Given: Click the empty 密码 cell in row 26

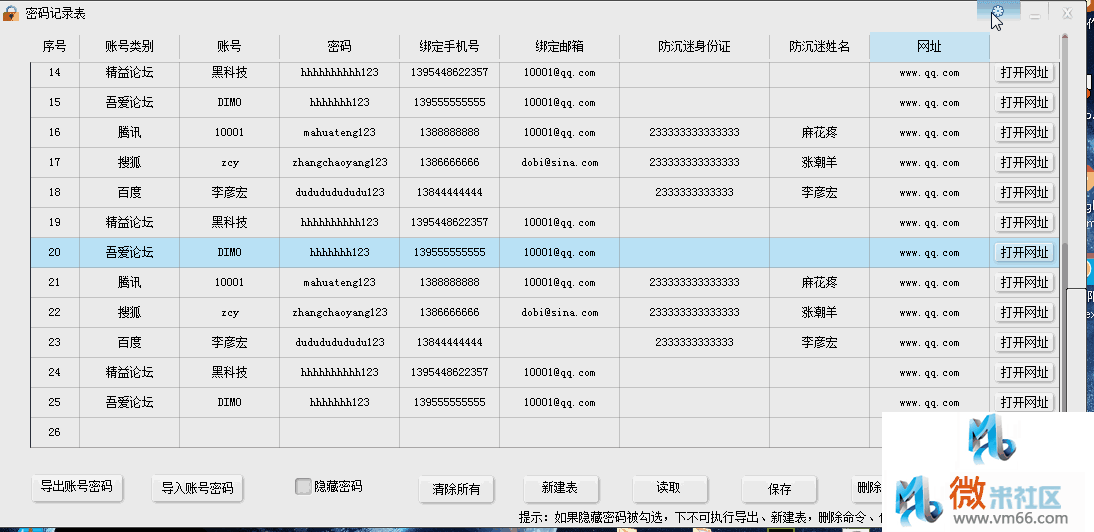Looking at the screenshot, I should (339, 432).
